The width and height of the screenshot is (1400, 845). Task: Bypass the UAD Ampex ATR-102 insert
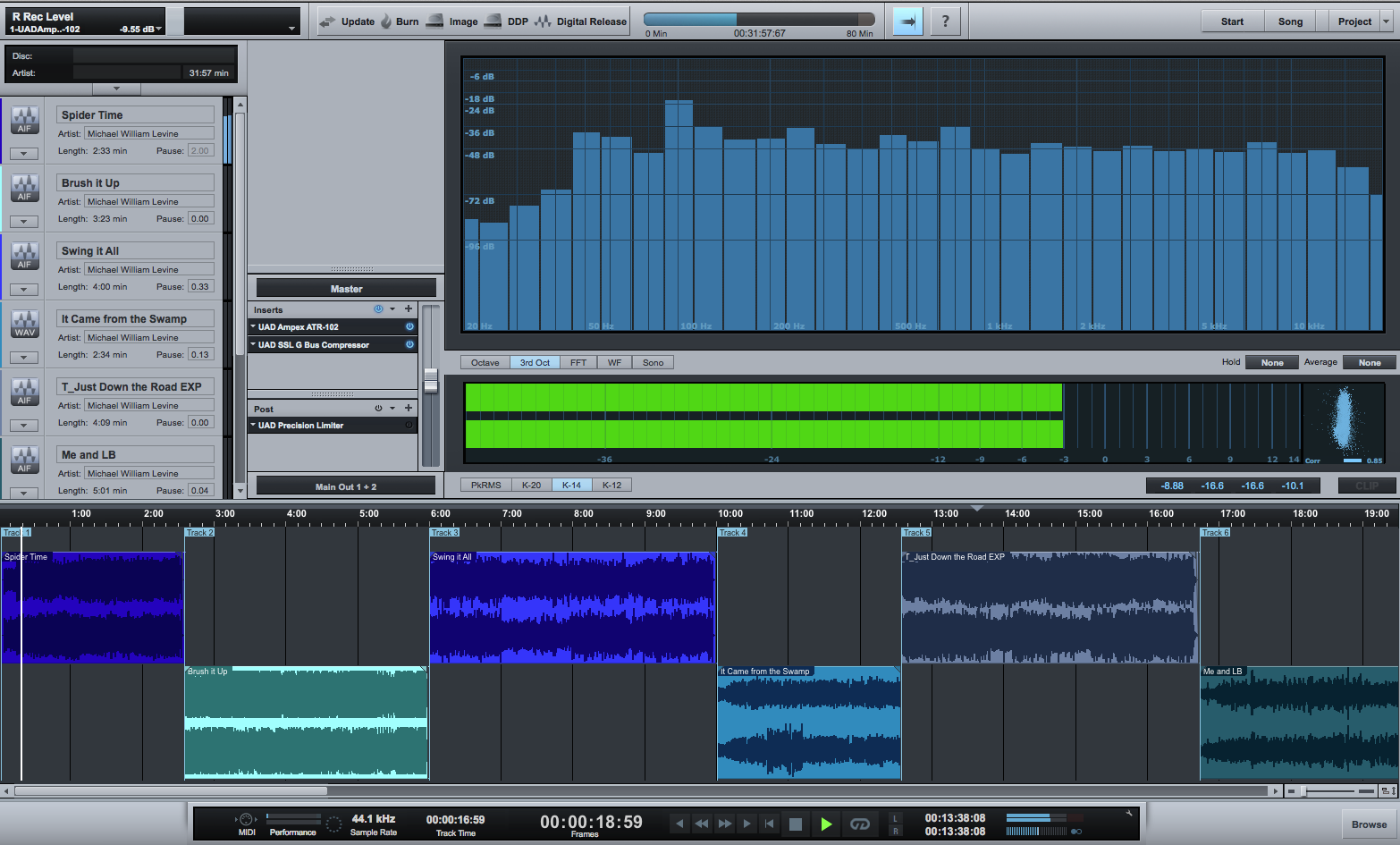(x=409, y=327)
